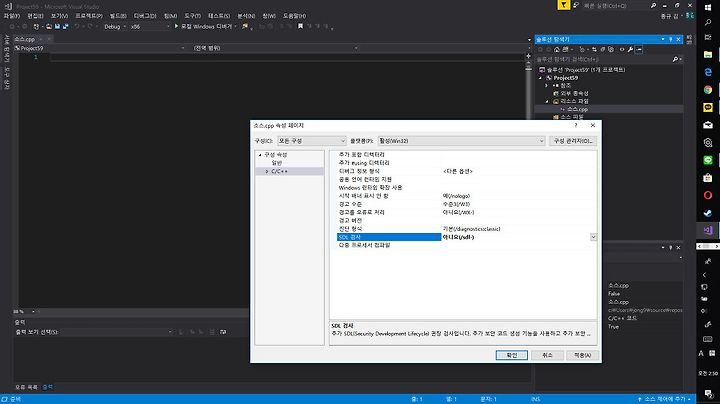Open the x86 platform dropdown in toolbar

click(150, 27)
